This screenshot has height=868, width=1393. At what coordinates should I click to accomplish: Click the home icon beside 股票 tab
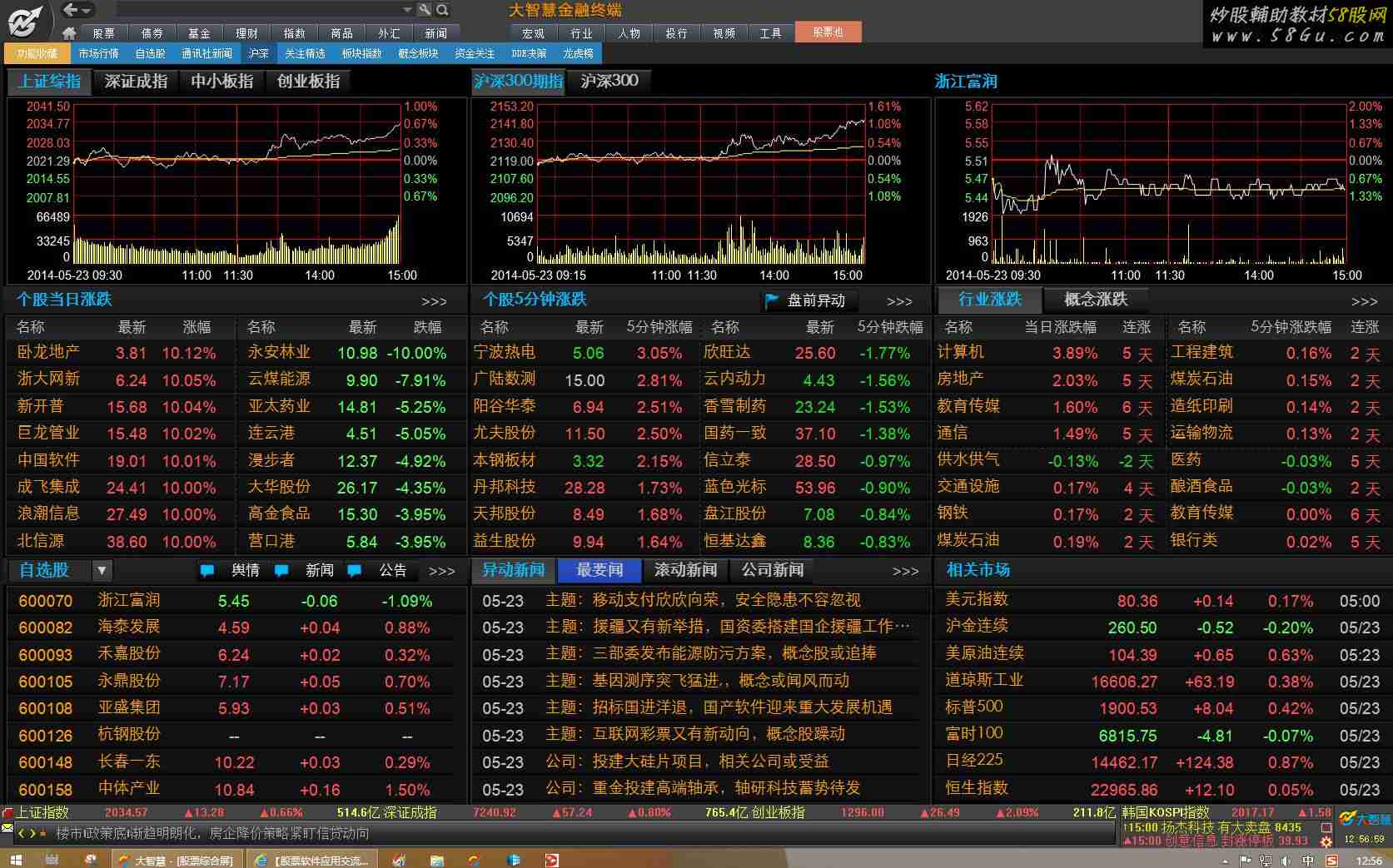pos(69,33)
